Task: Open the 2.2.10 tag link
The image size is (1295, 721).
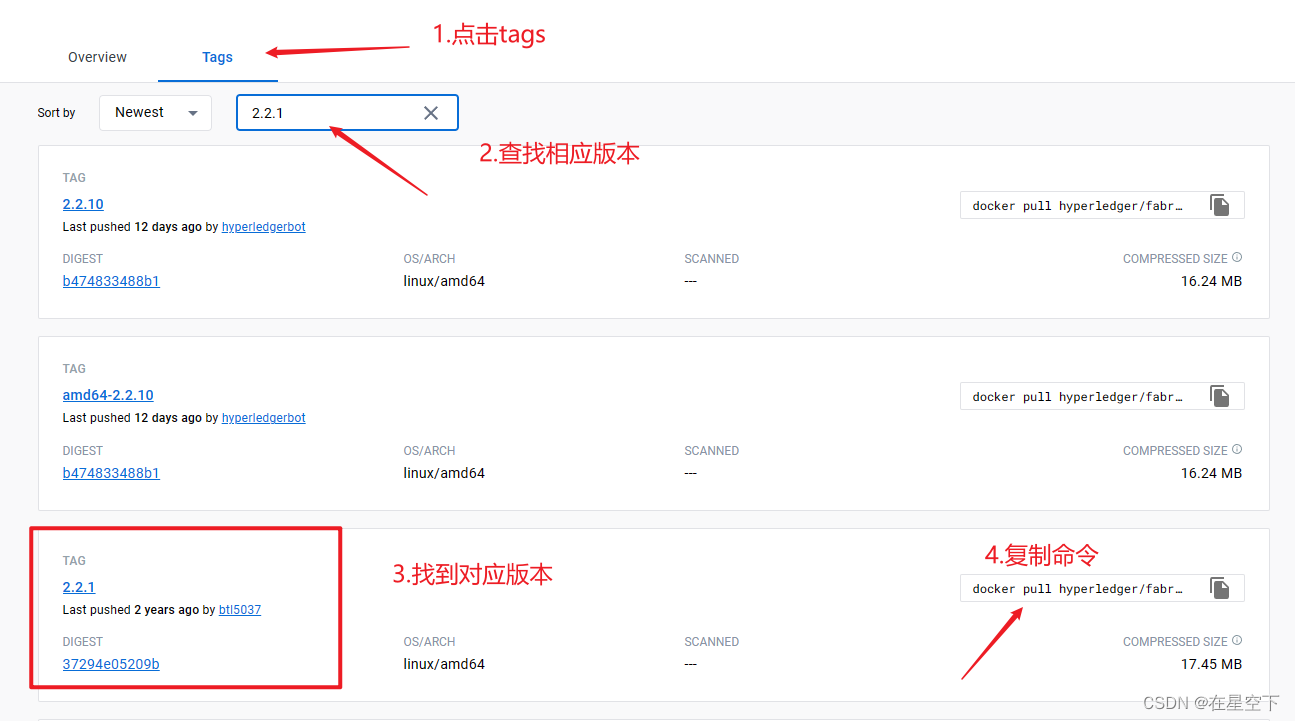Action: (x=83, y=204)
